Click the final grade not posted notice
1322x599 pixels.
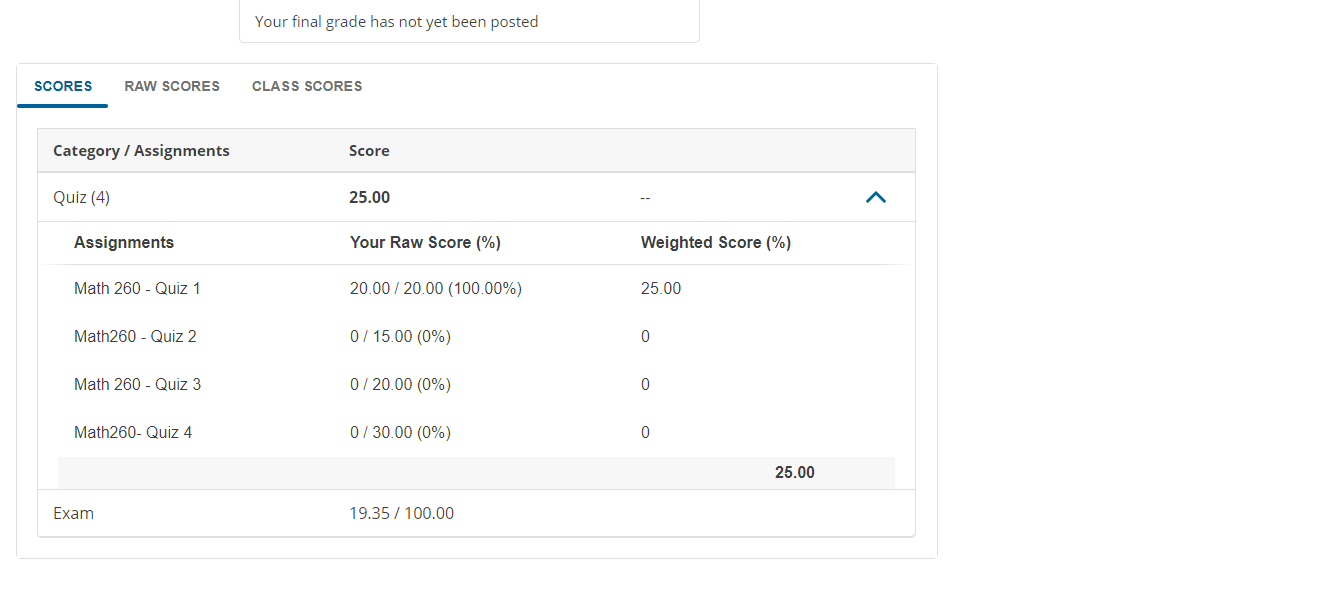coord(397,22)
